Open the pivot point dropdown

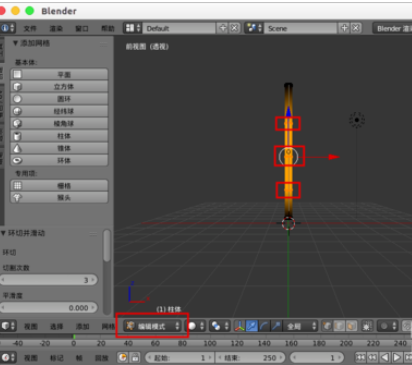pyautogui.click(x=220, y=326)
